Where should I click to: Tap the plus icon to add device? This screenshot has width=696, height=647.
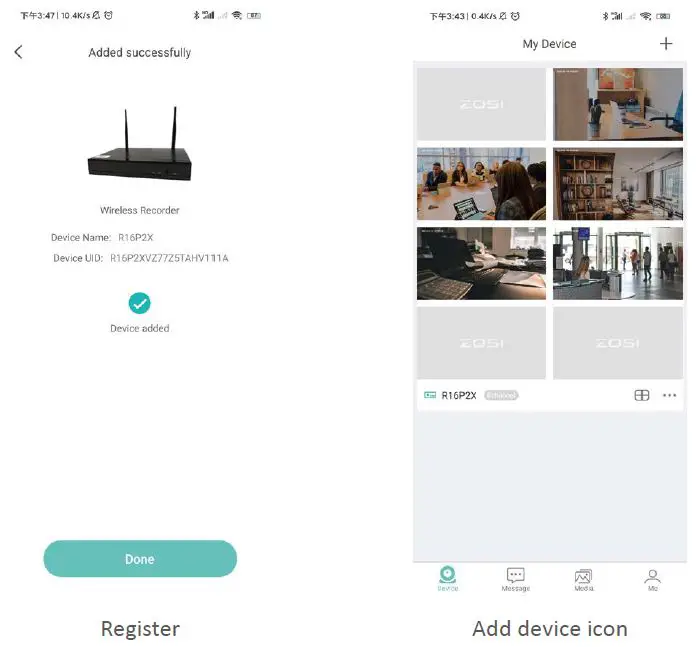(666, 43)
